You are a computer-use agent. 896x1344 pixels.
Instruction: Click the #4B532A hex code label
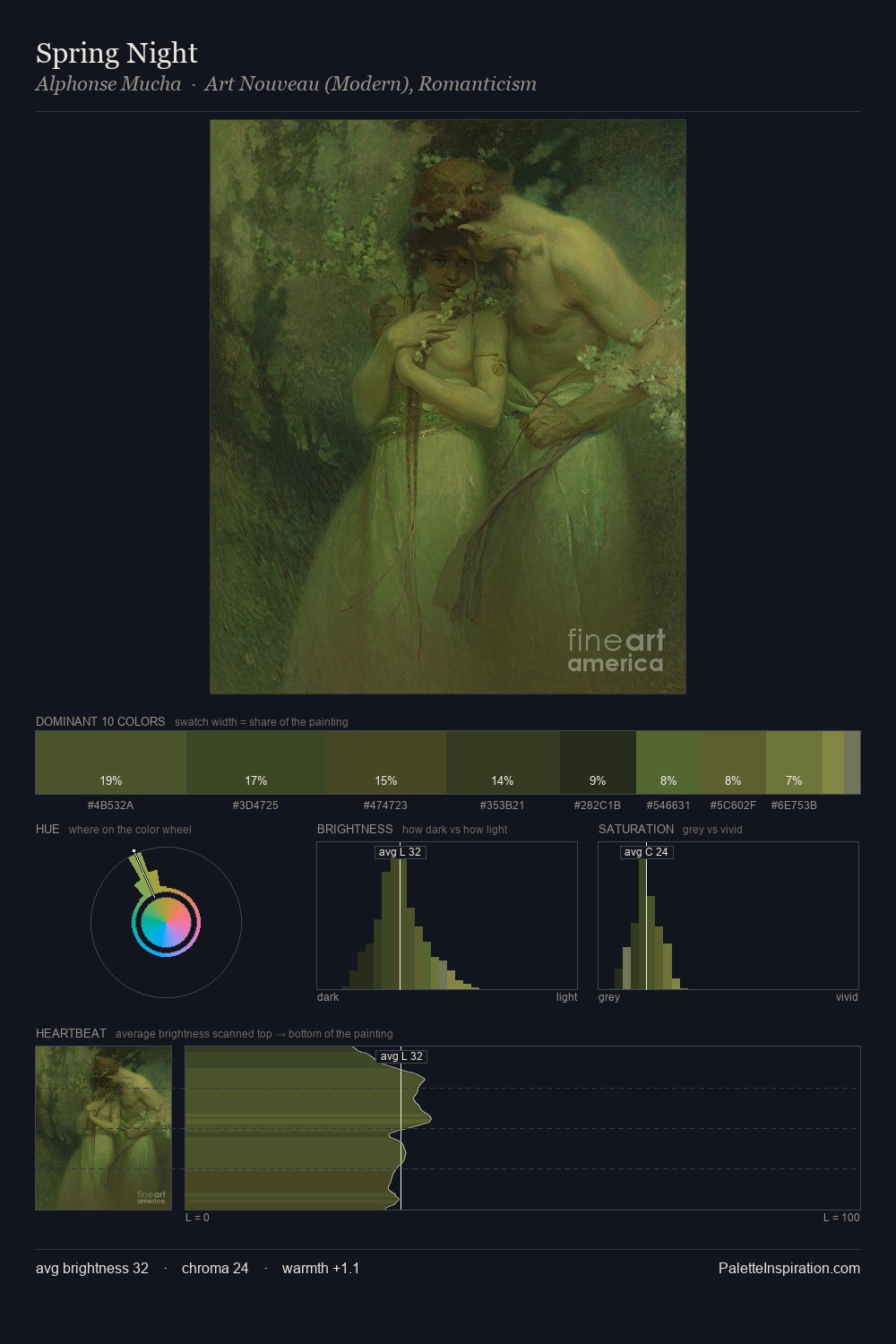[x=110, y=806]
